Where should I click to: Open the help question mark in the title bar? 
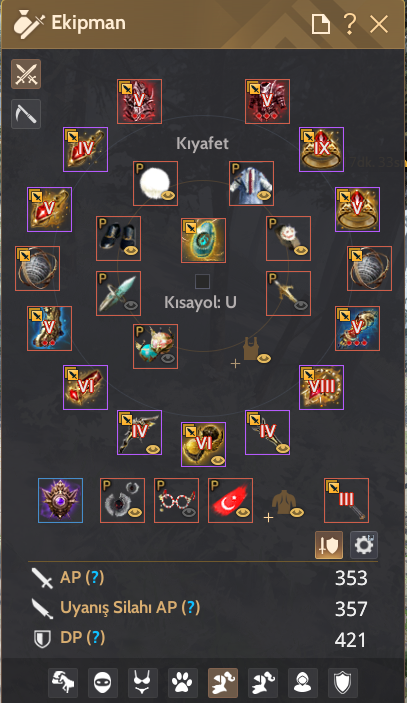(350, 23)
